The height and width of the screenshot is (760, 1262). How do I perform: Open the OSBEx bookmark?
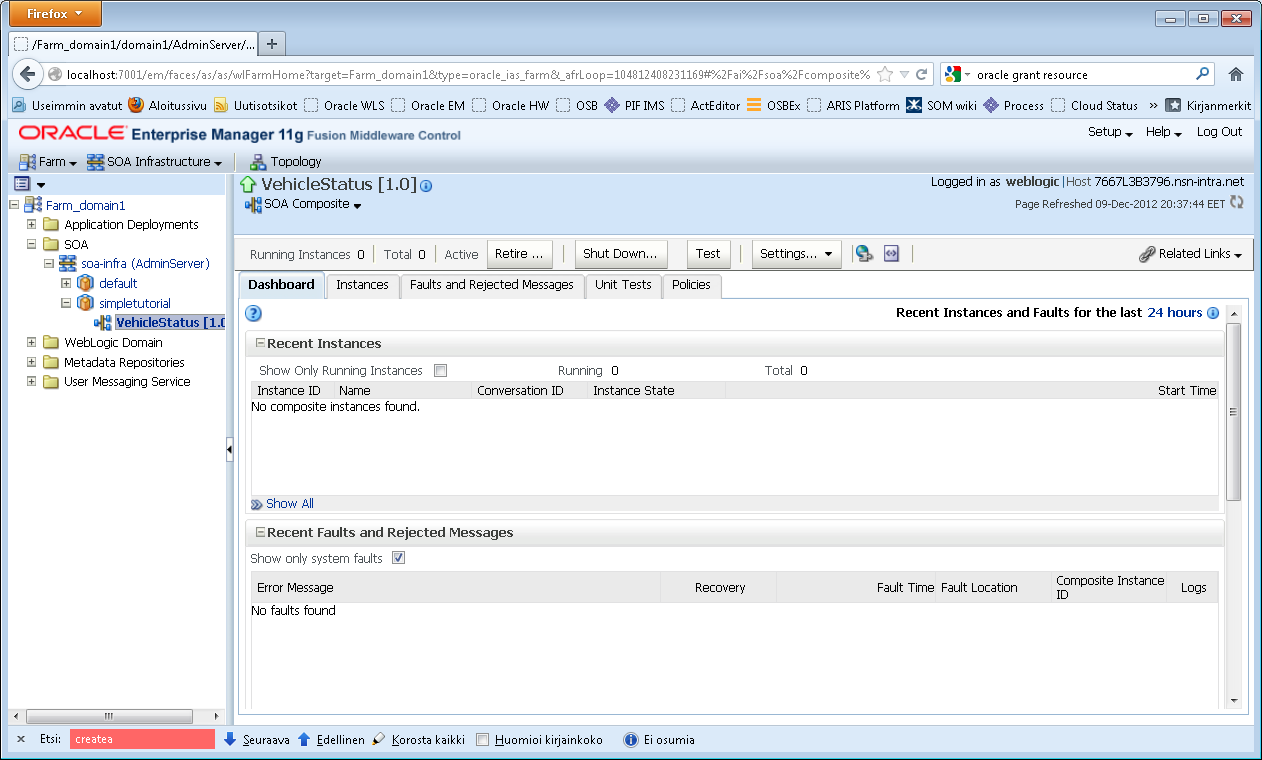click(x=773, y=105)
